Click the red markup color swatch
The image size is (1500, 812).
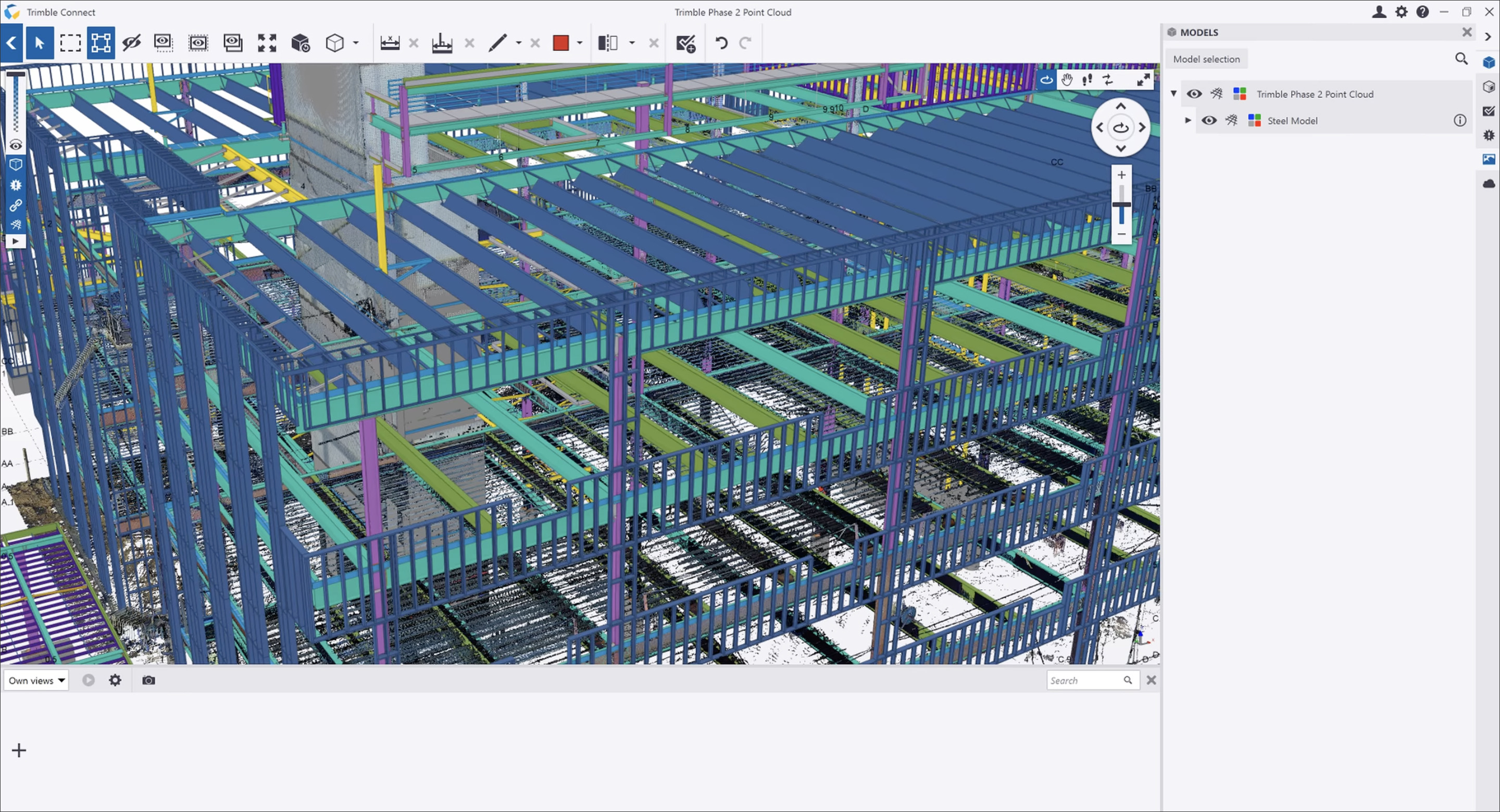click(x=561, y=43)
